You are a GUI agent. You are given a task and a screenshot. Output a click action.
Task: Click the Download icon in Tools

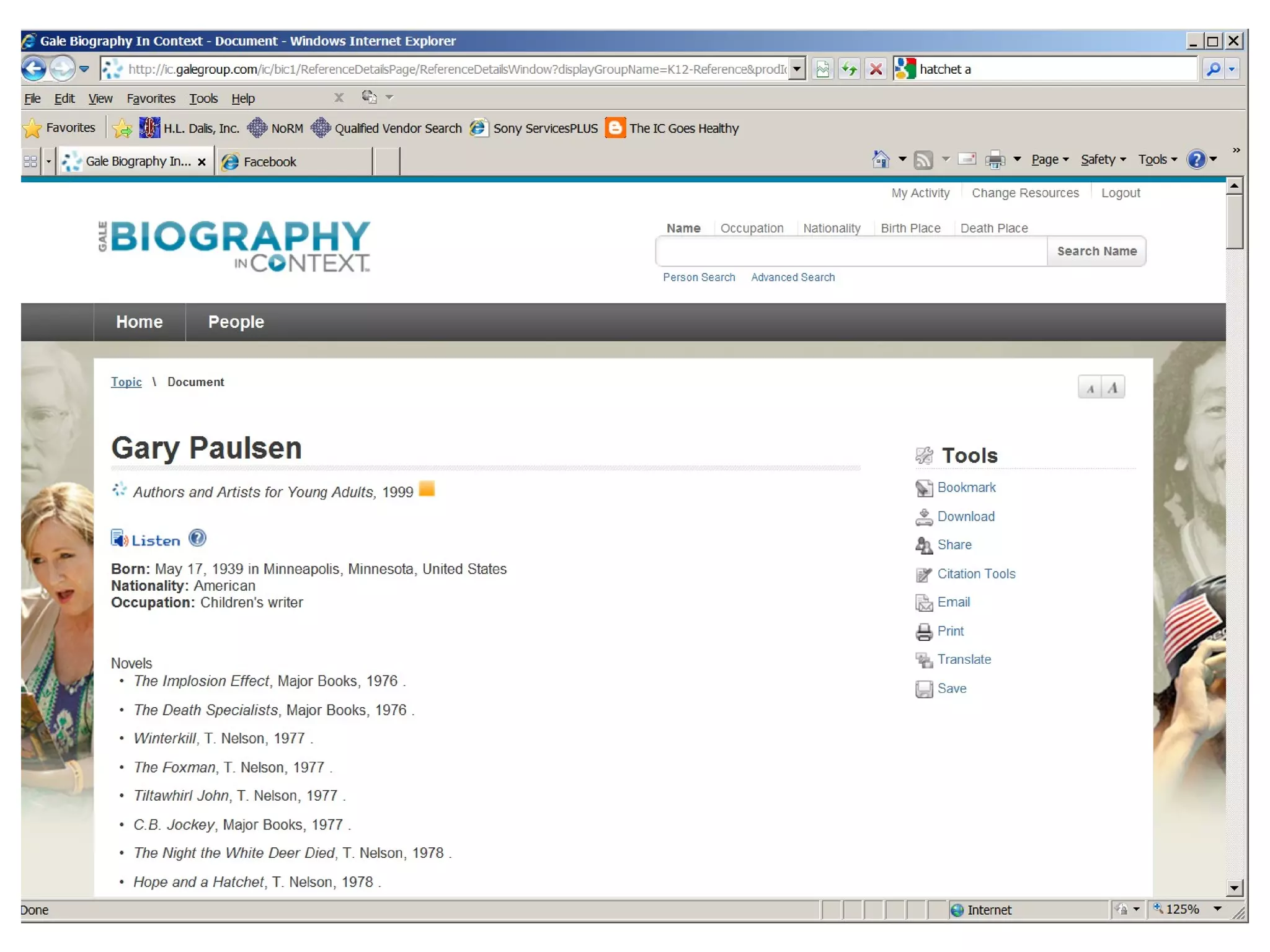click(923, 517)
